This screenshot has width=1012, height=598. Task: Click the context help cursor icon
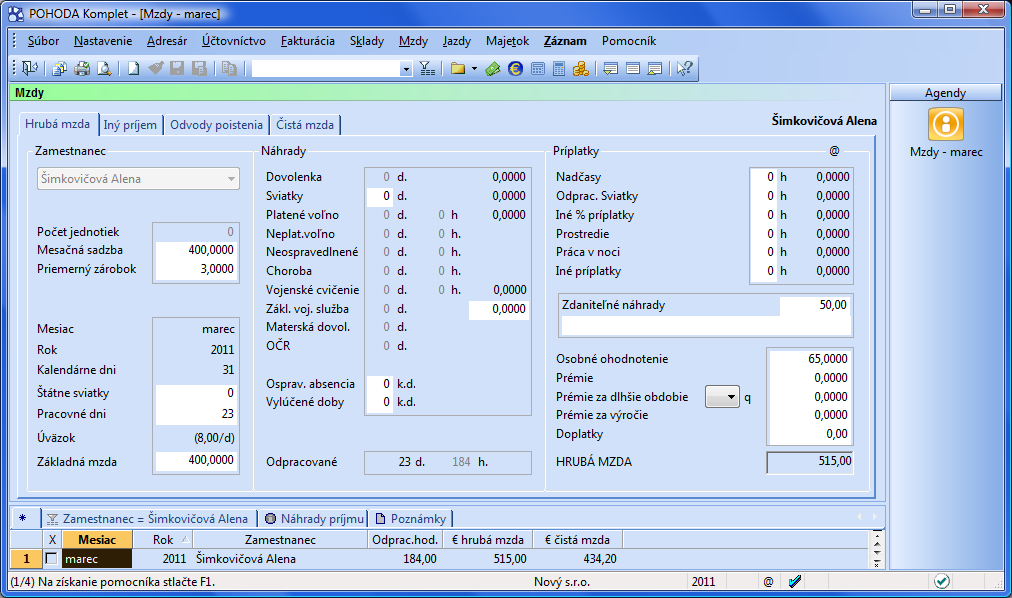pos(684,68)
